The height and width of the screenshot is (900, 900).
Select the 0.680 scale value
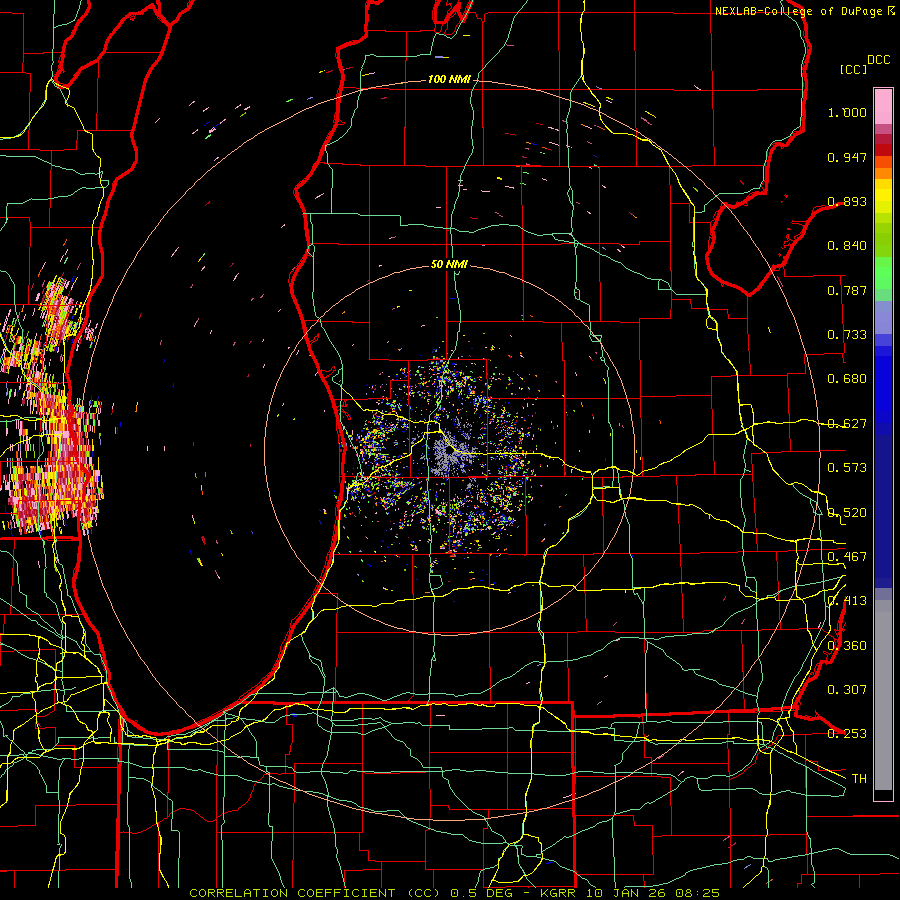(847, 379)
